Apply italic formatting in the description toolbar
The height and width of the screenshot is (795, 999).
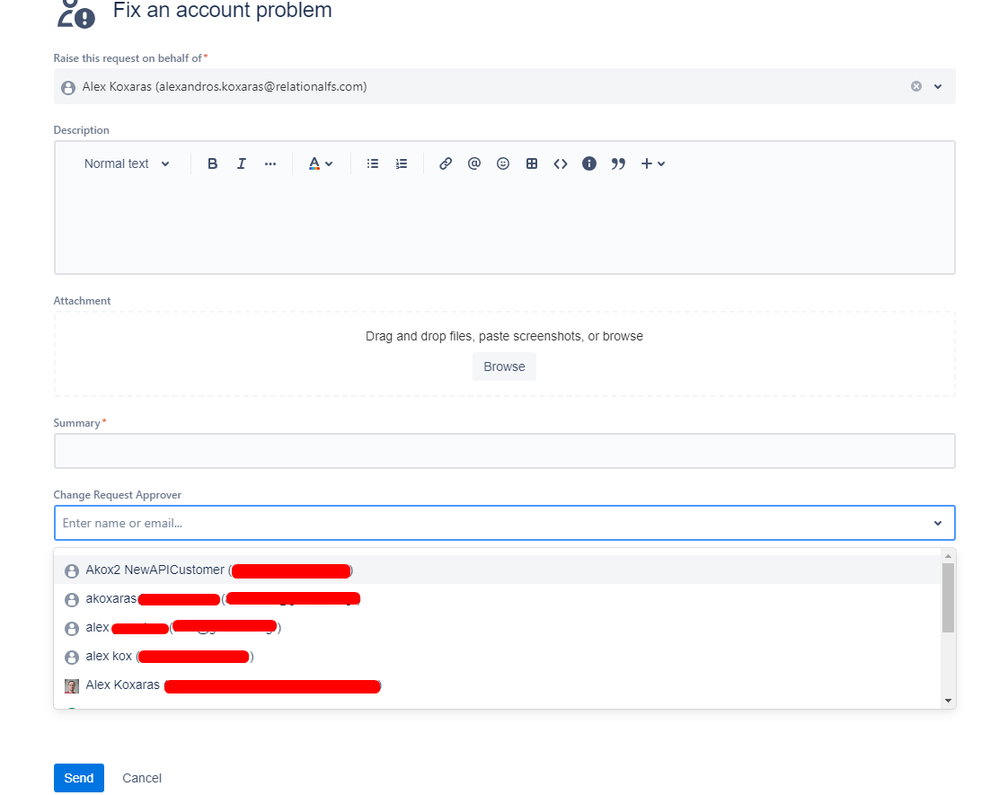(x=241, y=163)
